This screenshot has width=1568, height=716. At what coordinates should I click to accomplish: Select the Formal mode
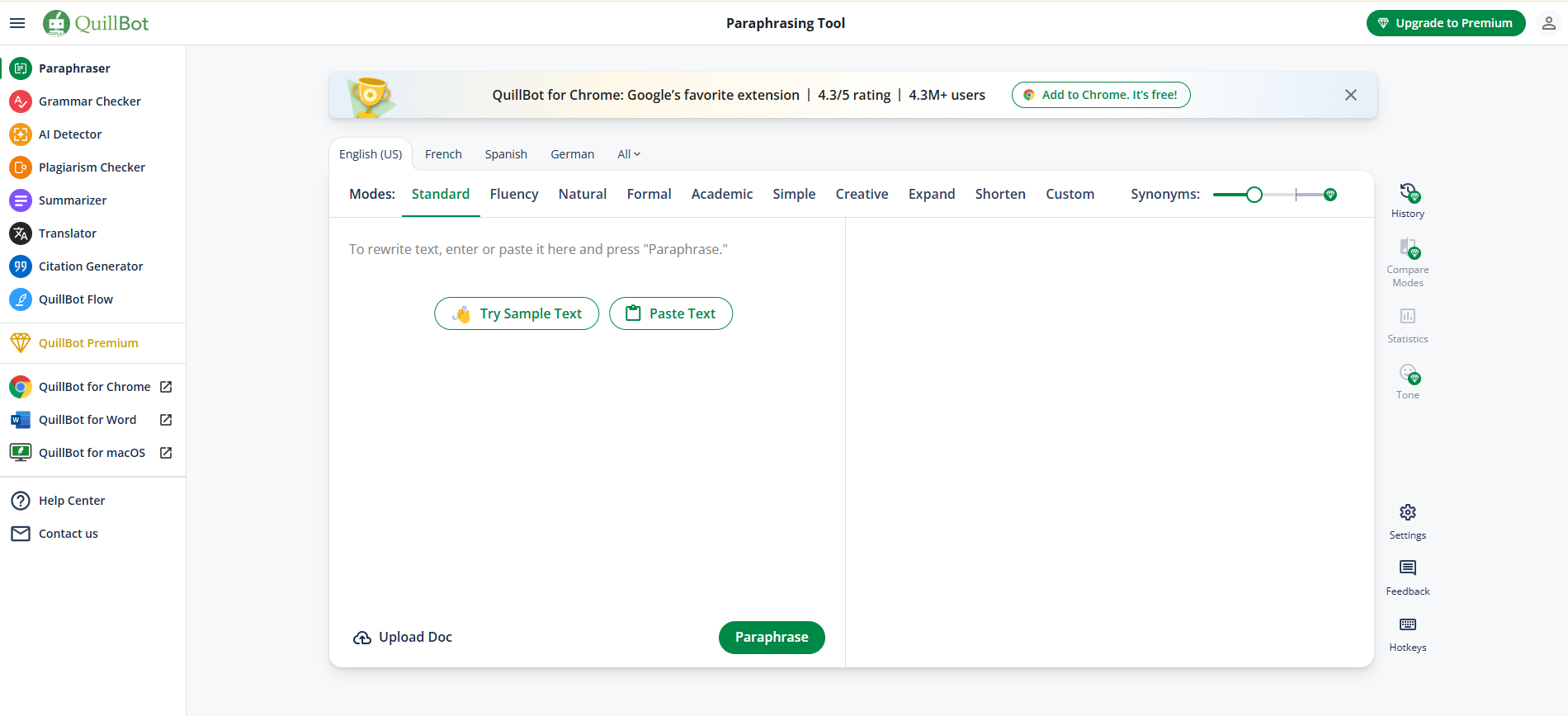tap(649, 194)
